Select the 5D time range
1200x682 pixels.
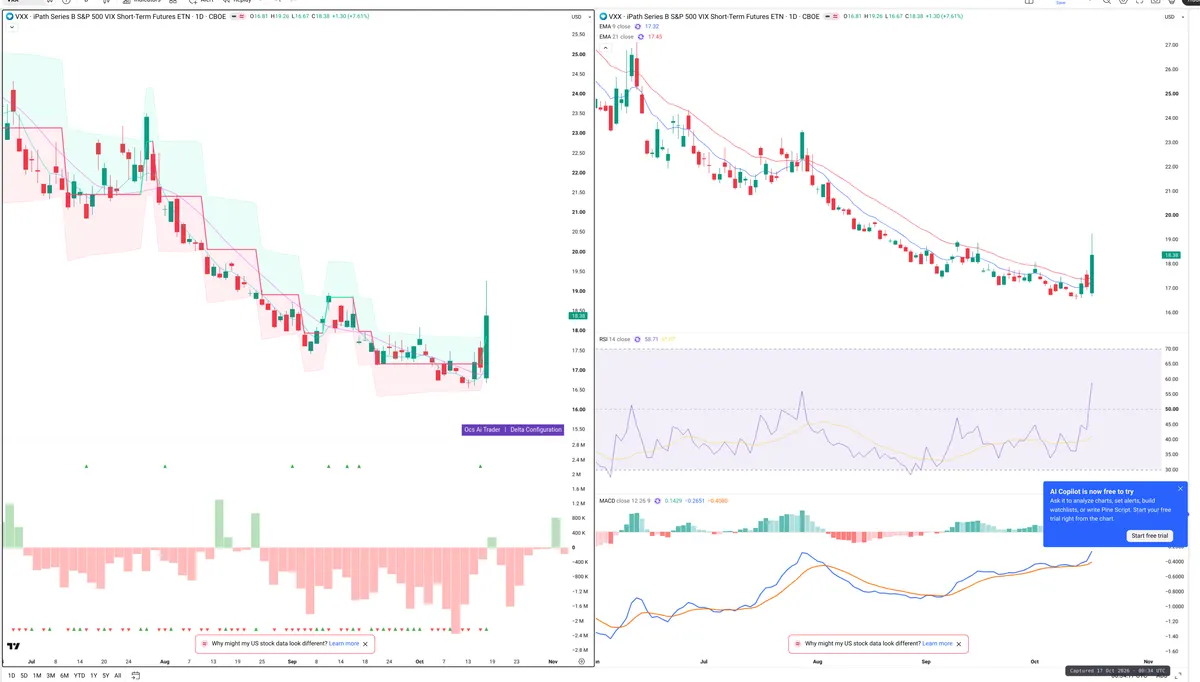tap(24, 675)
